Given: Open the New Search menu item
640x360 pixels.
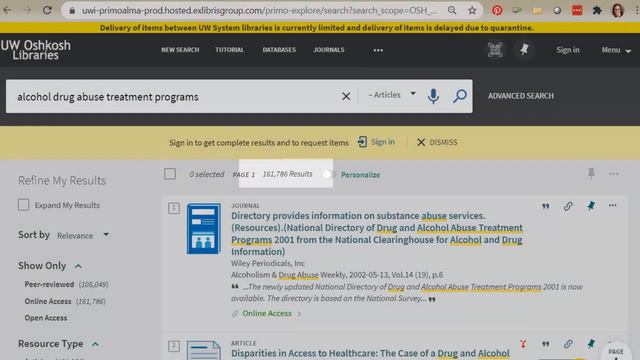Looking at the screenshot, I should coord(180,50).
